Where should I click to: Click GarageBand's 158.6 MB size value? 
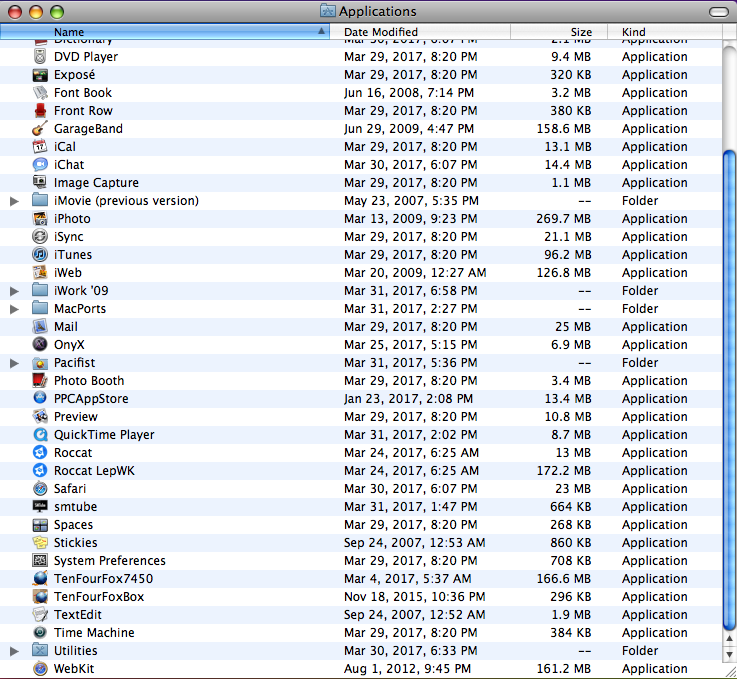click(564, 129)
